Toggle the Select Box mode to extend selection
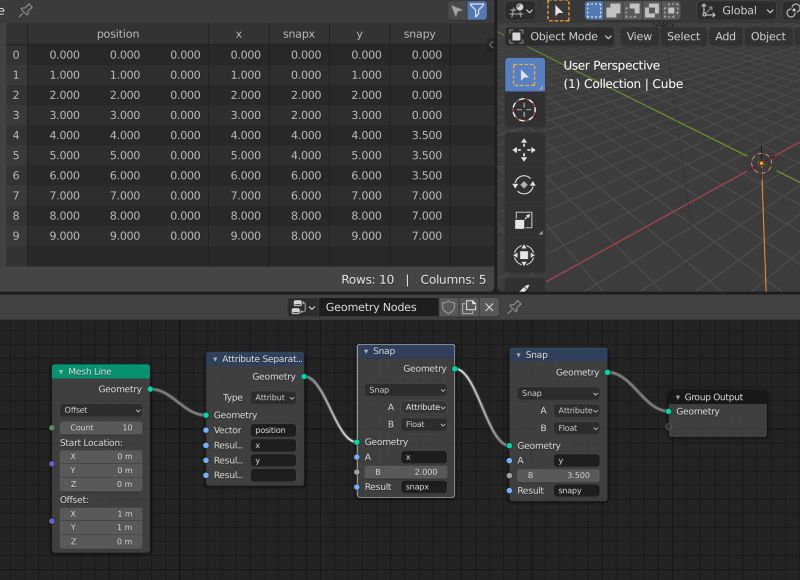The height and width of the screenshot is (580, 800). pos(612,11)
